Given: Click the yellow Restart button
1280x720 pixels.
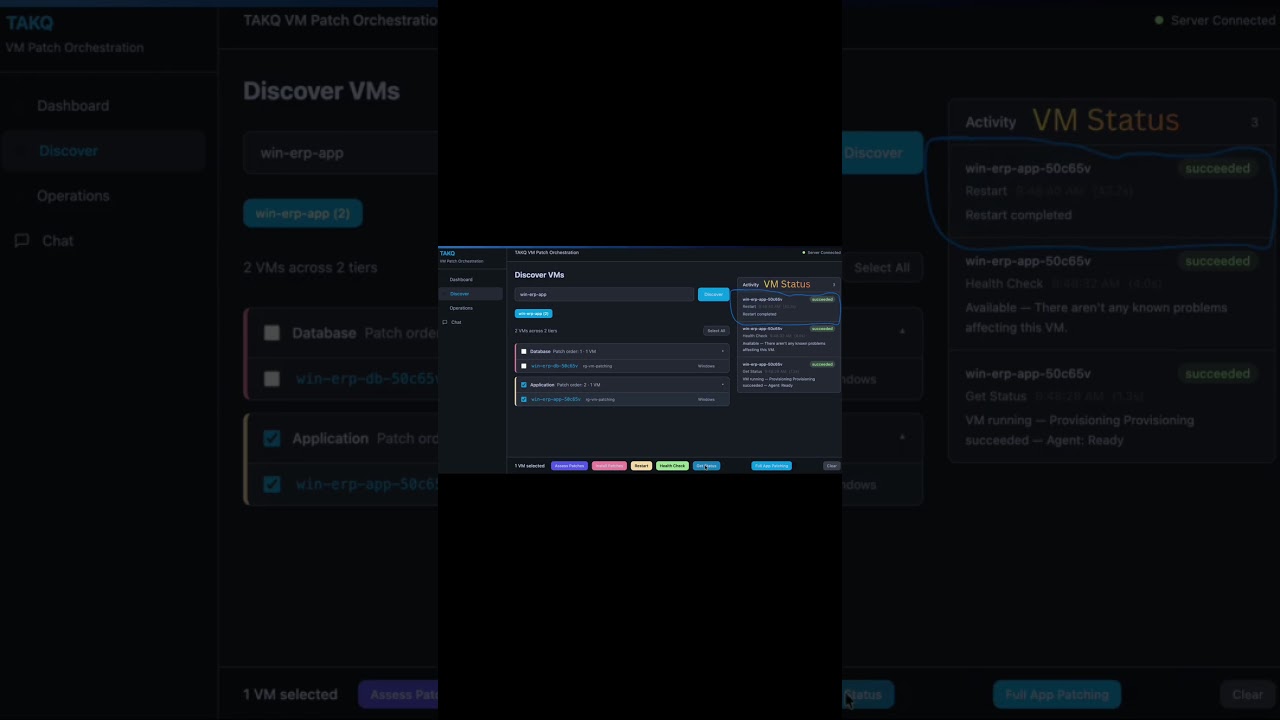Looking at the screenshot, I should [641, 466].
